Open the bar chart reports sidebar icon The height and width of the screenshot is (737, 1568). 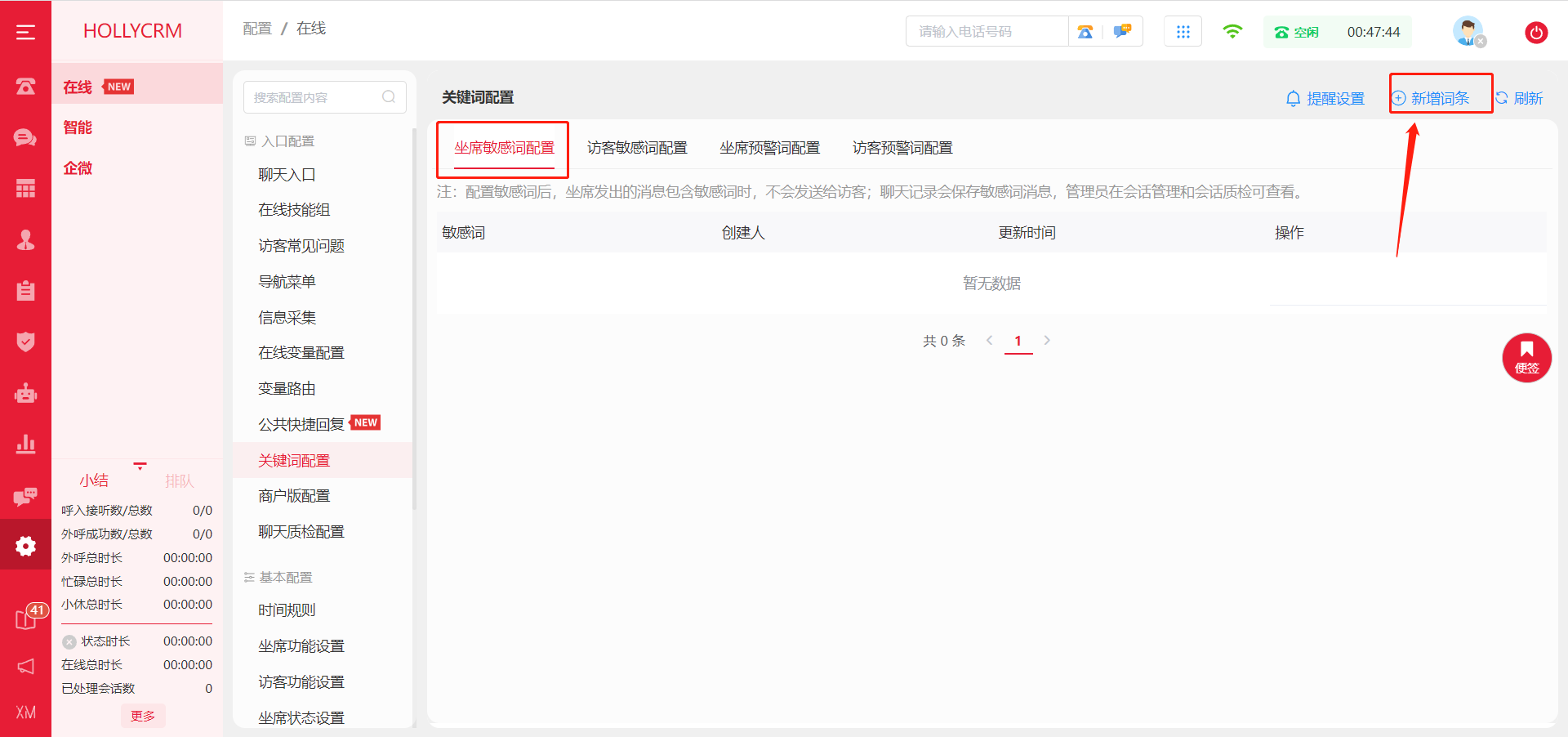tap(25, 444)
